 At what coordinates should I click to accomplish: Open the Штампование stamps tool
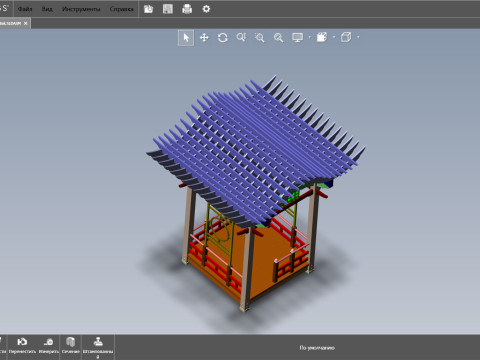click(x=98, y=347)
